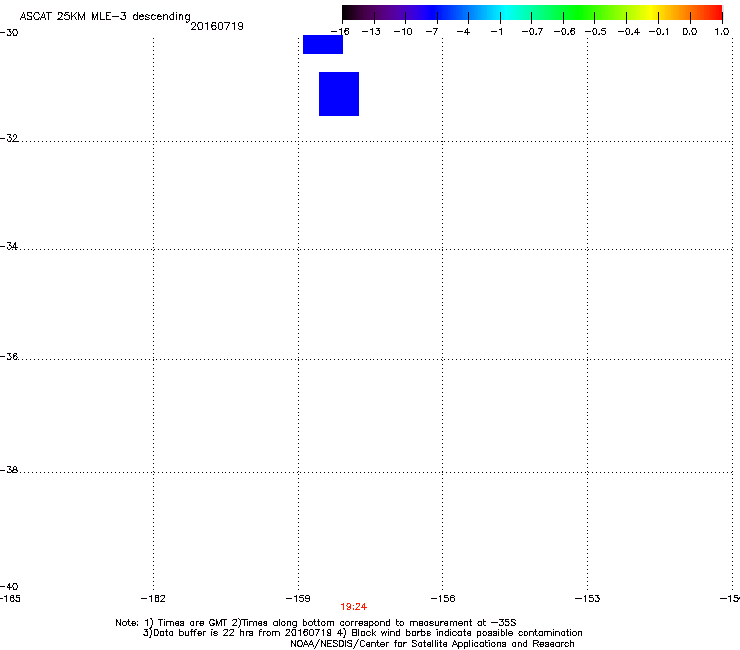
Task: Click the color bar above label -1
Action: point(500,12)
